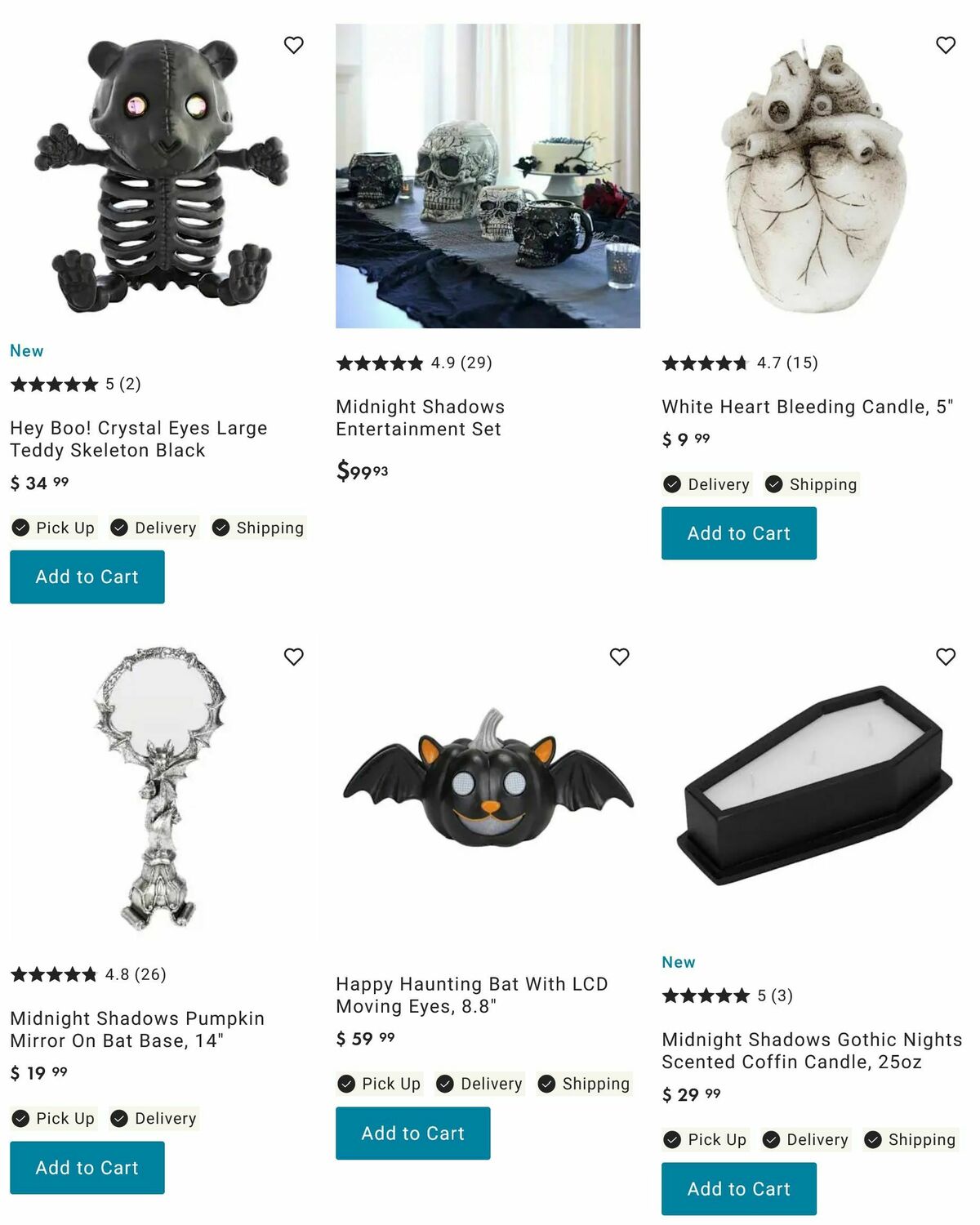
Task: Add Pumpkin Mirror On Bat Base to cart
Action: click(87, 1168)
